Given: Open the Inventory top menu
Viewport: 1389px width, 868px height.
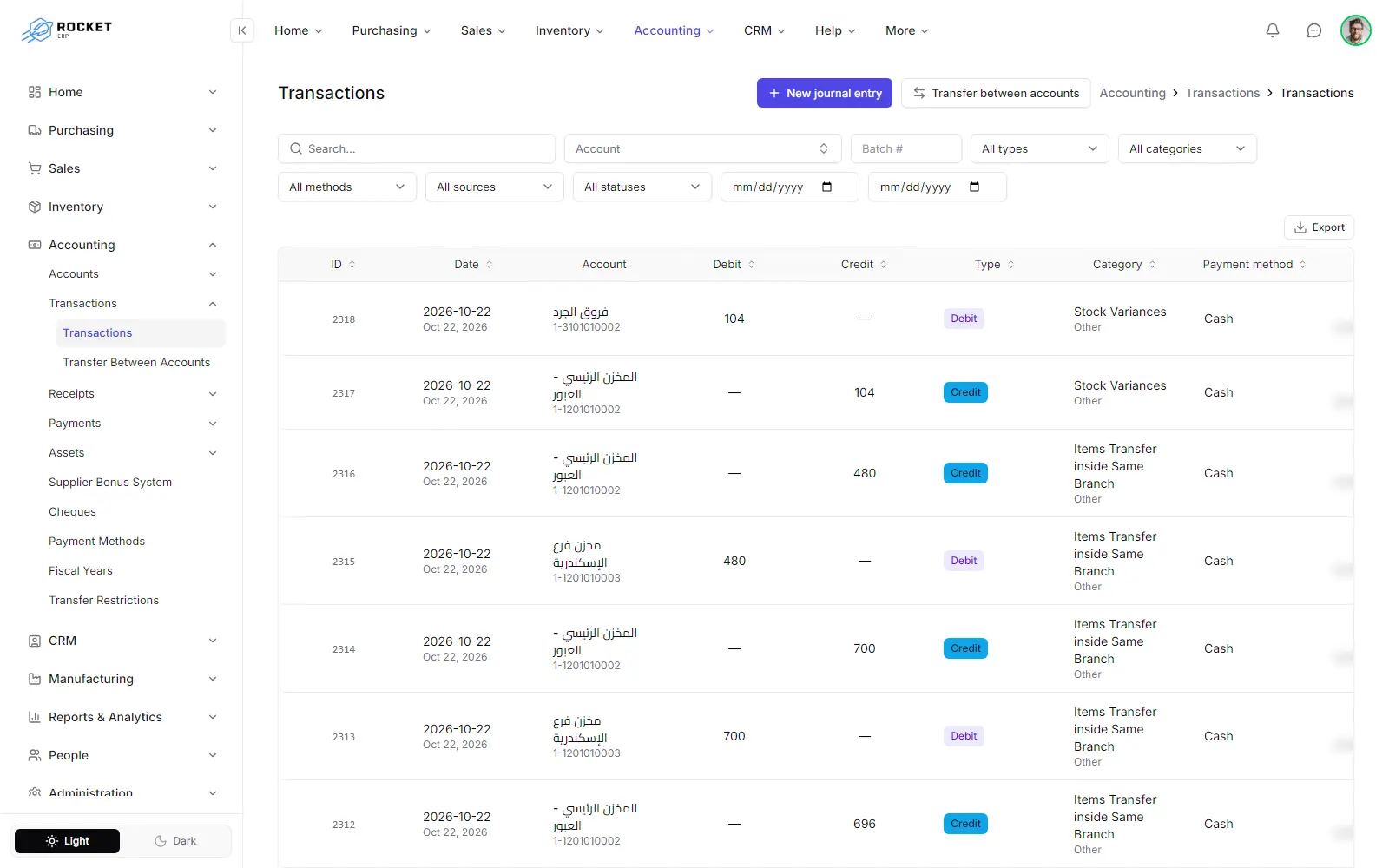Looking at the screenshot, I should point(569,30).
